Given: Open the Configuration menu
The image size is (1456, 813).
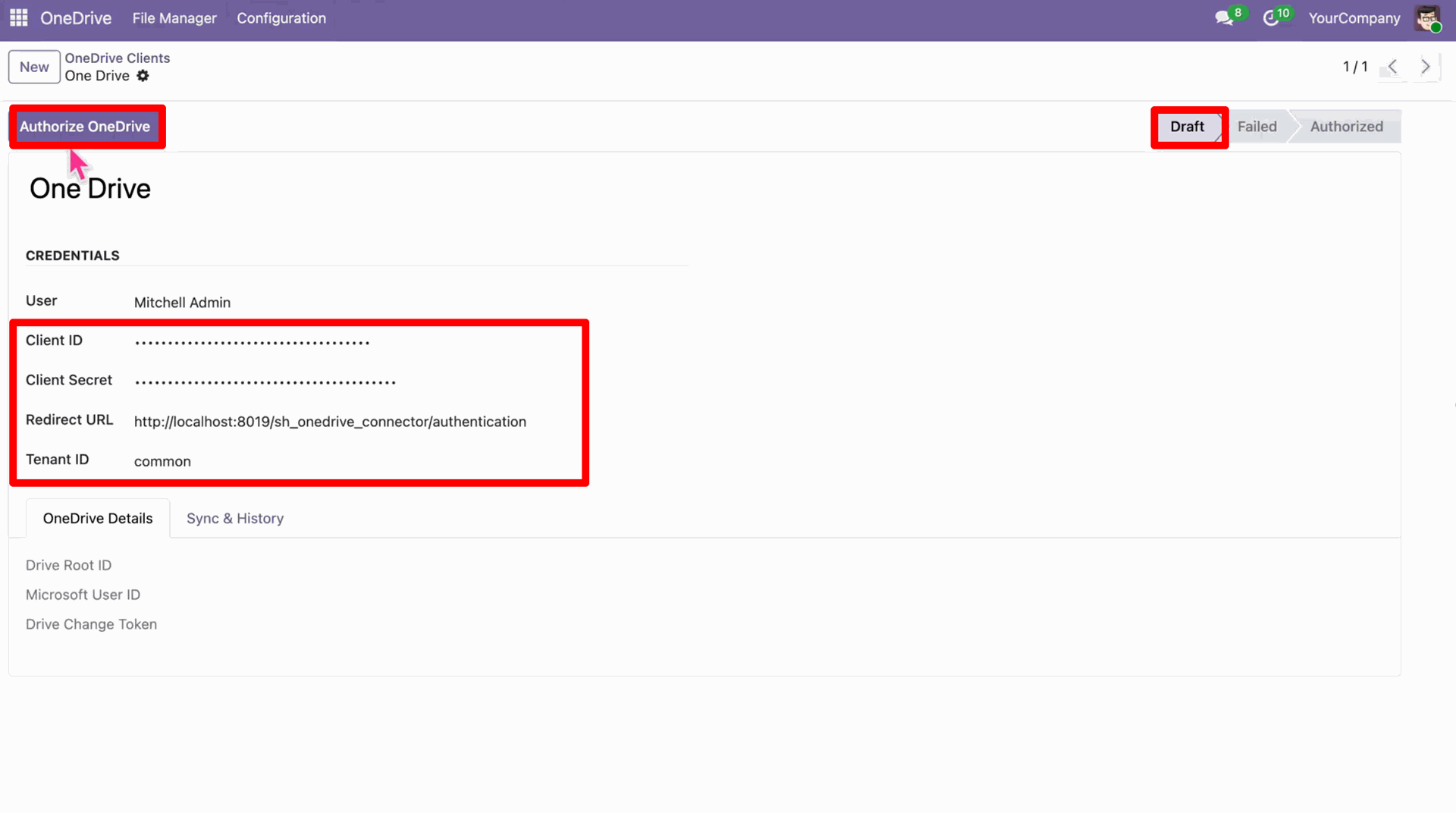Looking at the screenshot, I should click(x=281, y=18).
